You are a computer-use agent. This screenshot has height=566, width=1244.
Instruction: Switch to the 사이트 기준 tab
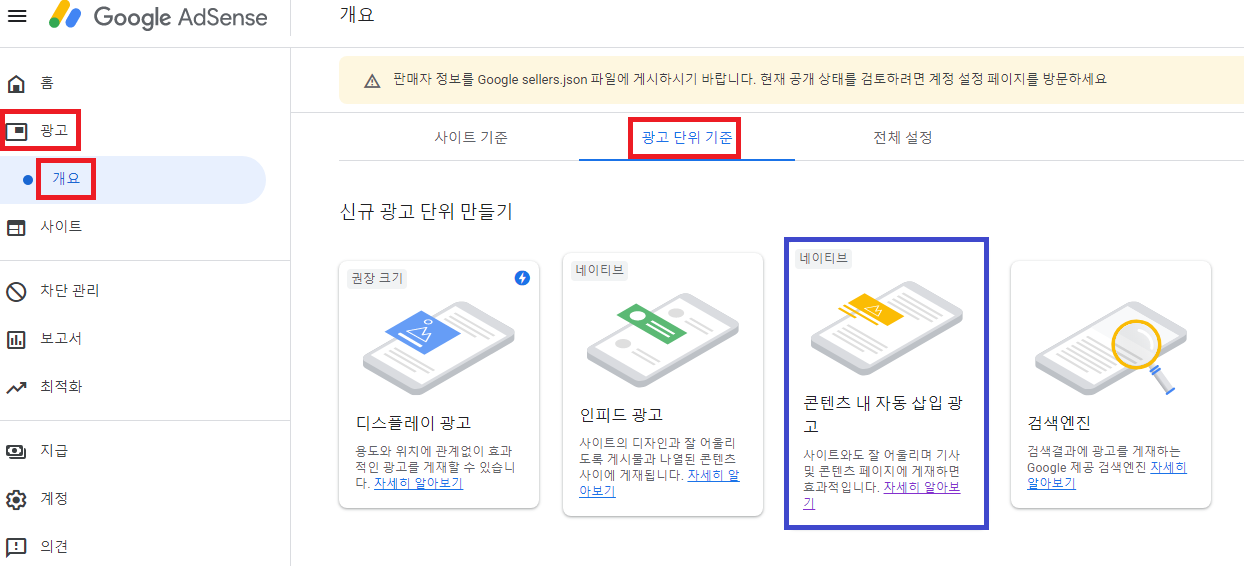[x=471, y=137]
